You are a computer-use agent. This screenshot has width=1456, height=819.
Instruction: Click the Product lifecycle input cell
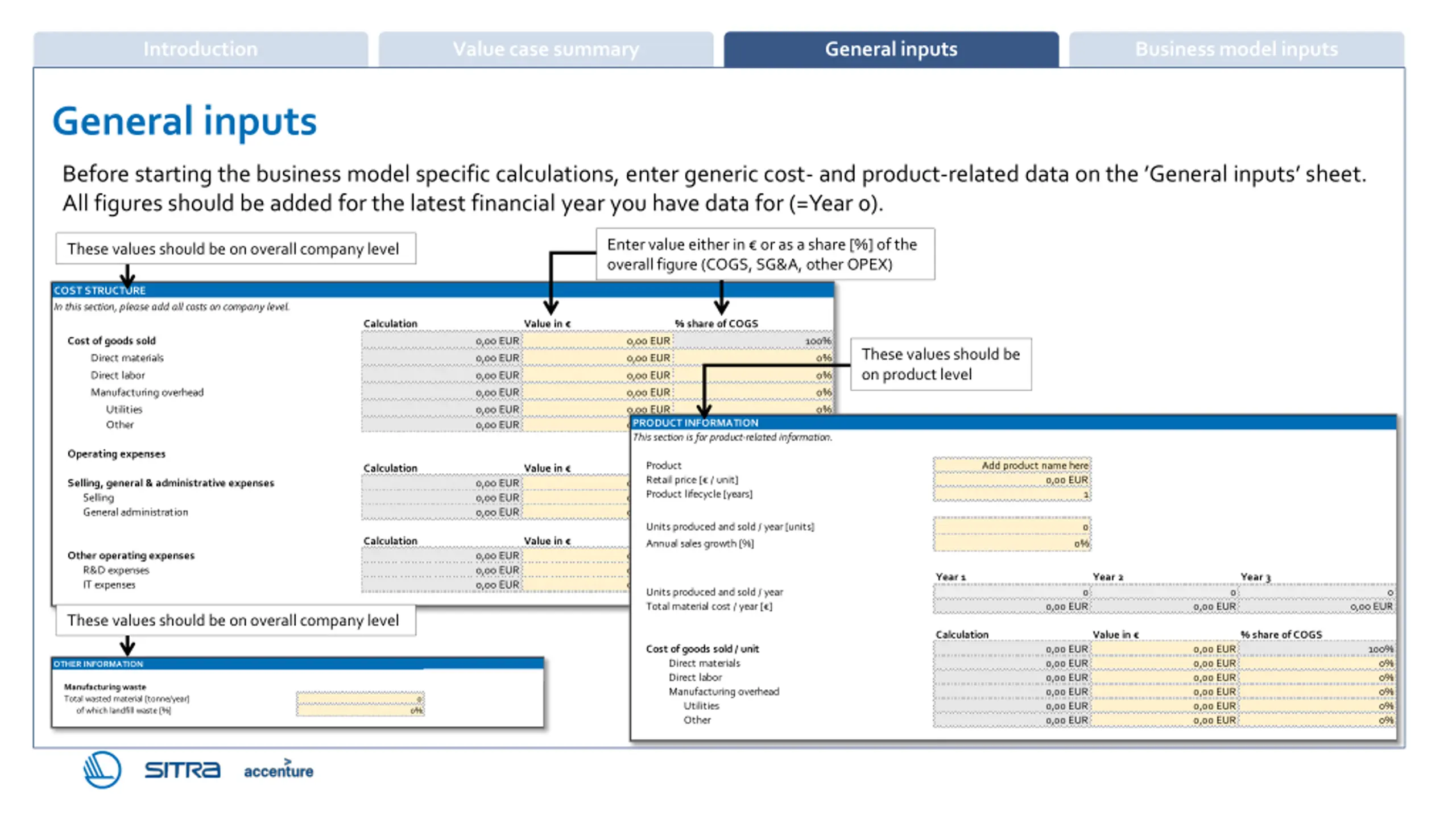tap(1012, 494)
